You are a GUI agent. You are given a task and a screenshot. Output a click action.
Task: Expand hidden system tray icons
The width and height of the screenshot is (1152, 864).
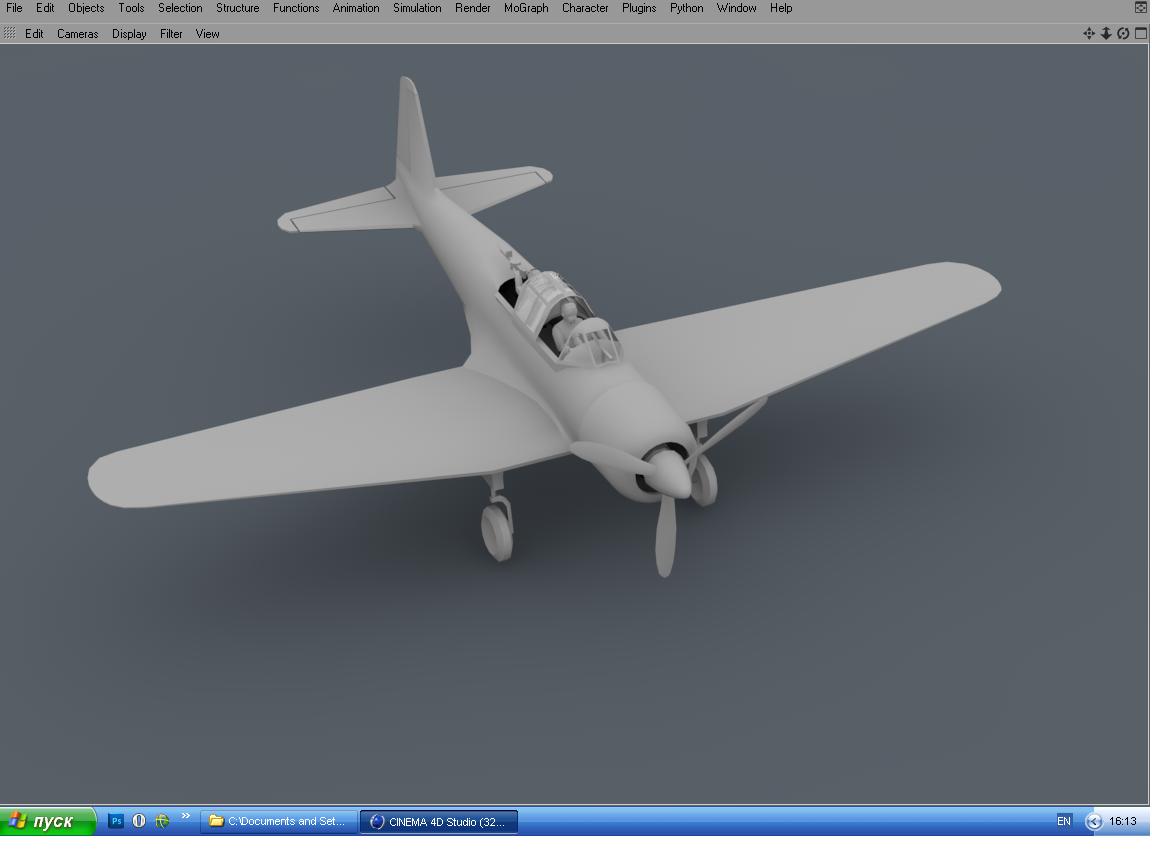(1093, 821)
